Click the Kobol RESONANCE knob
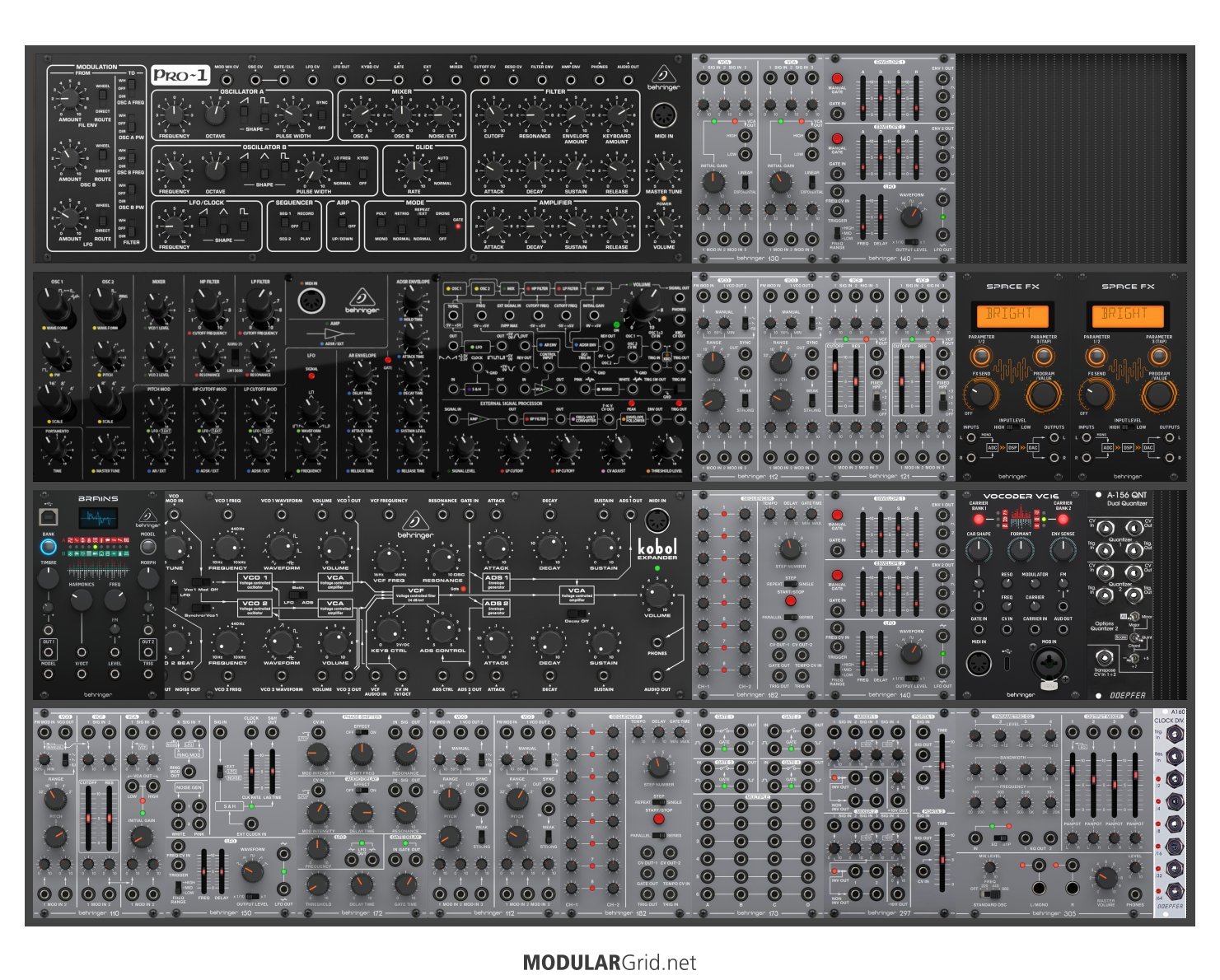This screenshot has height=980, width=1220. (442, 560)
